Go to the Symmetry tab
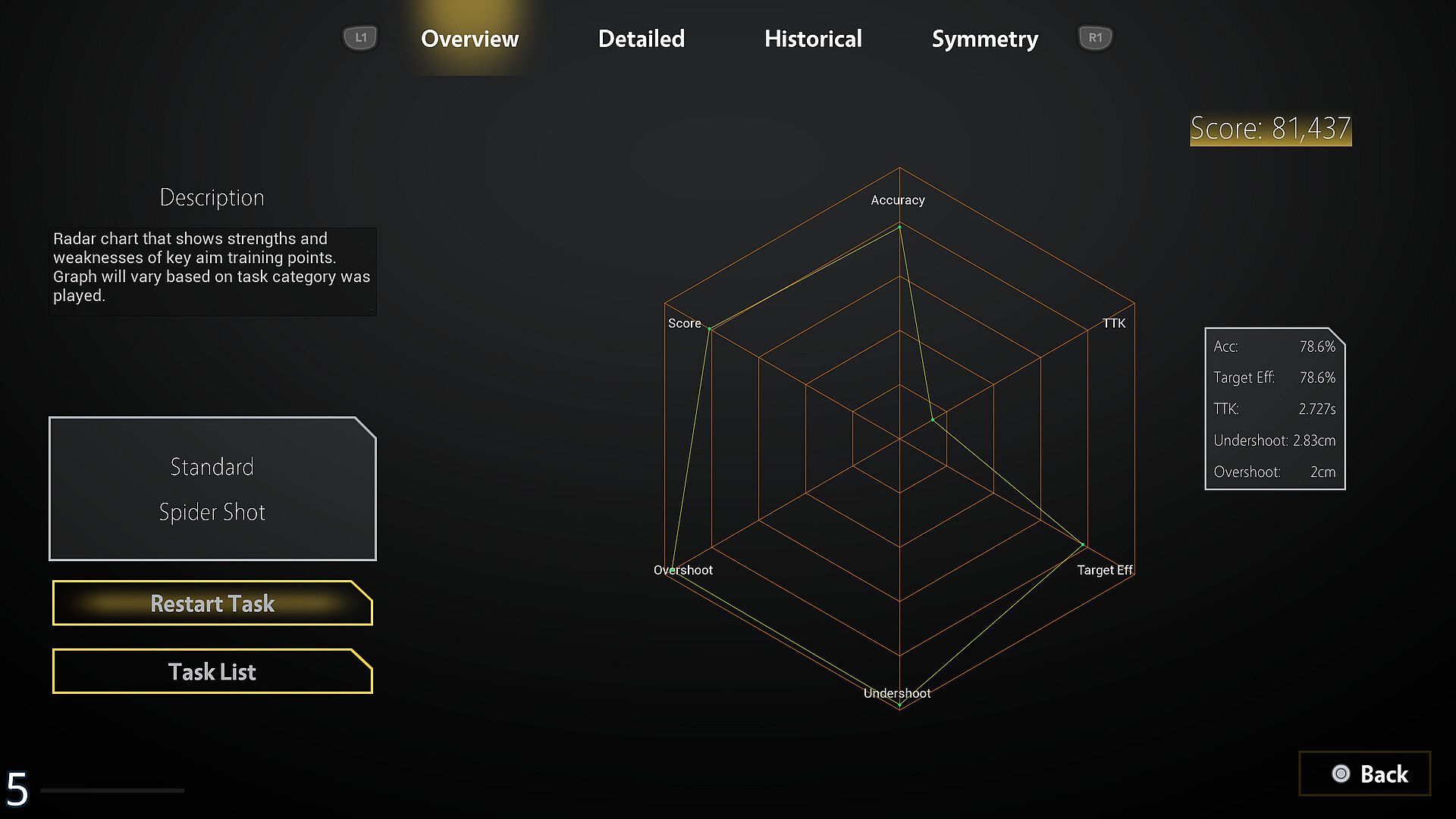Viewport: 1456px width, 819px height. (984, 39)
